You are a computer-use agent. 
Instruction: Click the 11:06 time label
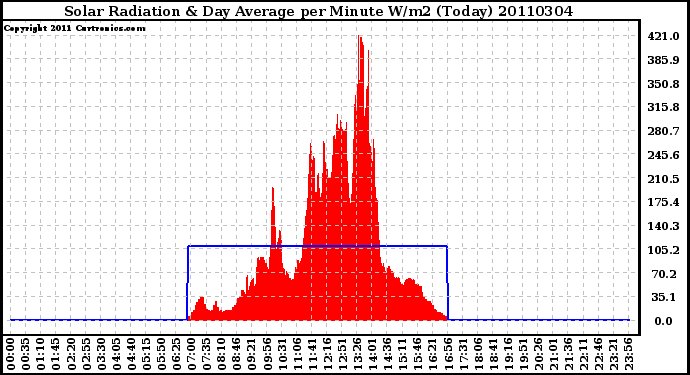click(x=297, y=354)
